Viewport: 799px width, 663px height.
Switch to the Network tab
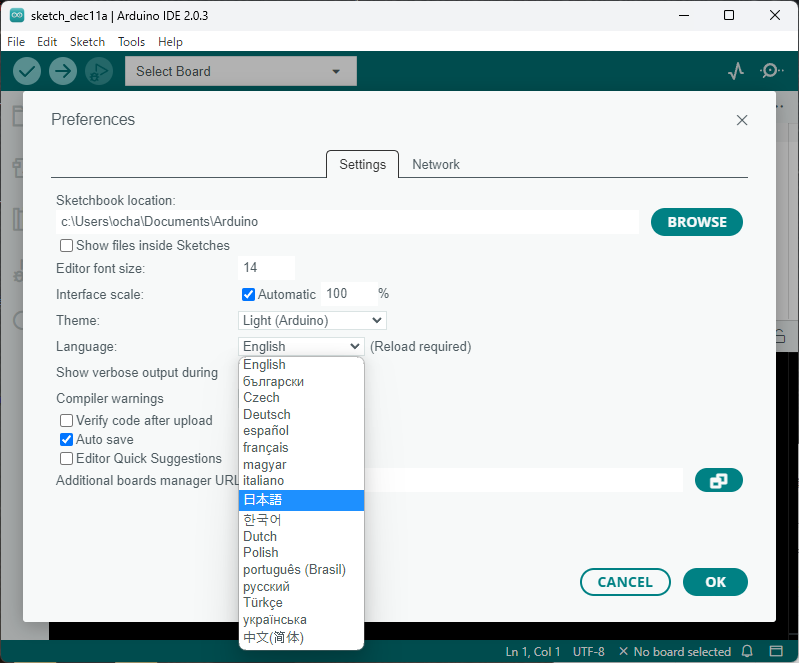436,165
